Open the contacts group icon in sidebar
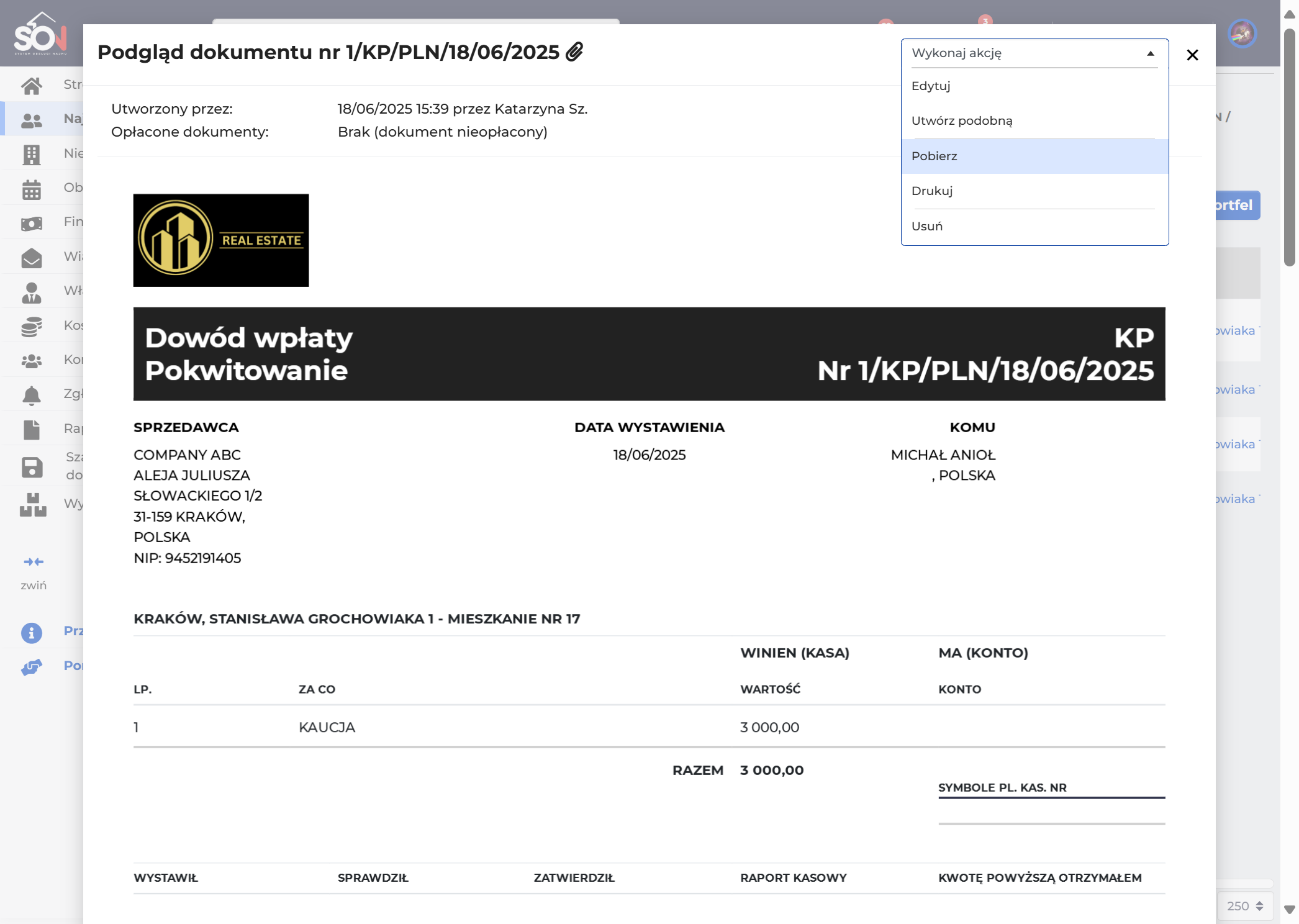Image resolution: width=1299 pixels, height=924 pixels. click(32, 361)
